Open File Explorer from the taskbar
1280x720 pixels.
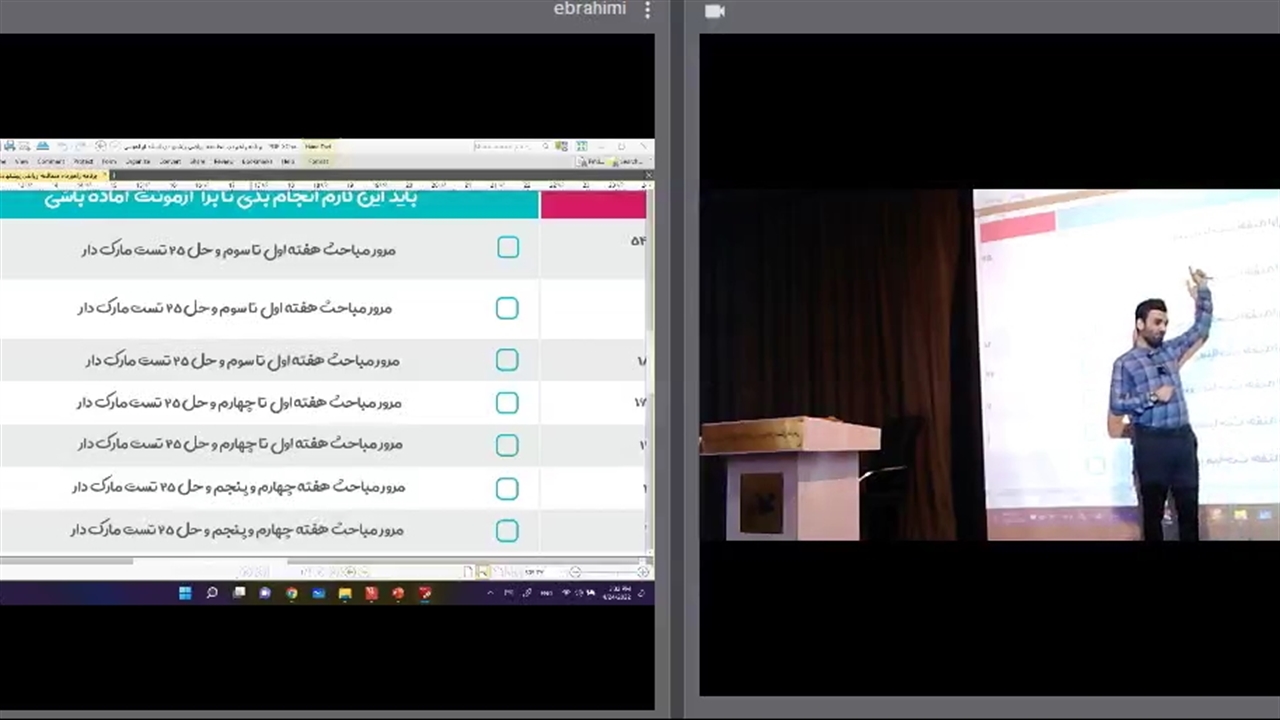tap(345, 593)
